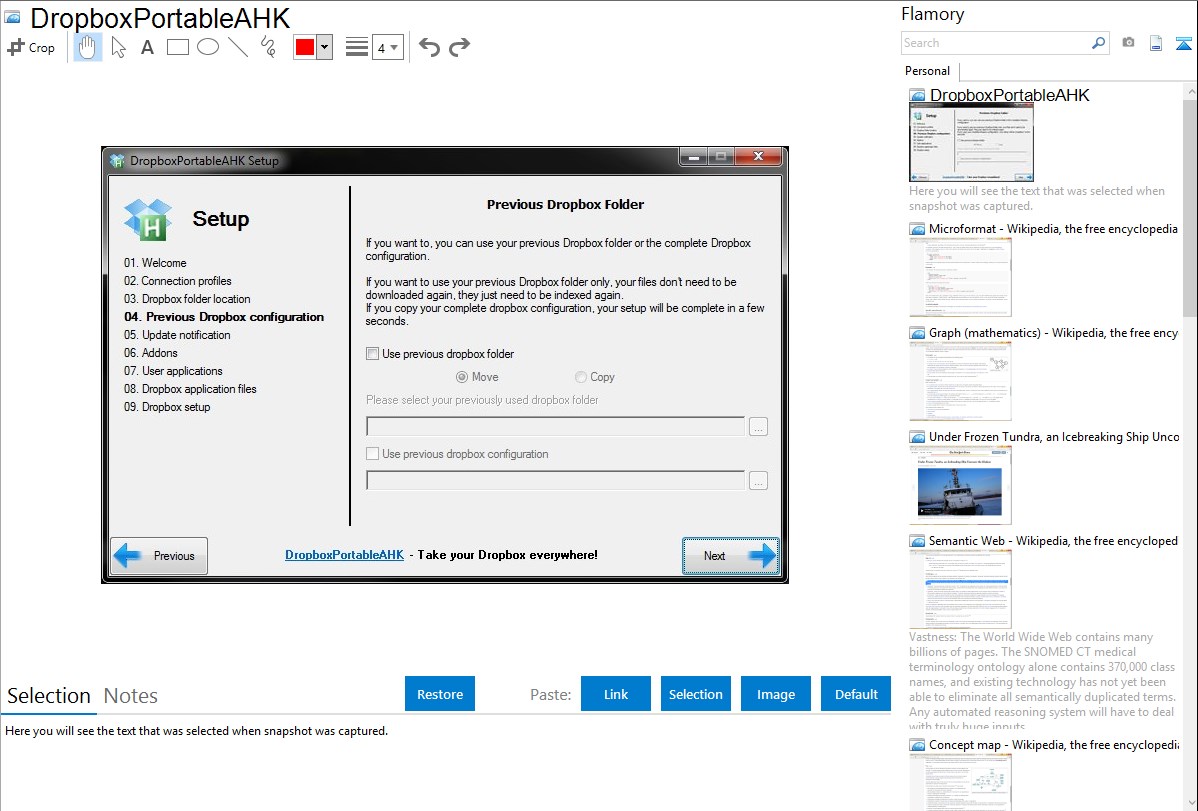Click the DropboxPortableAHK Setup logo icon

point(148,219)
